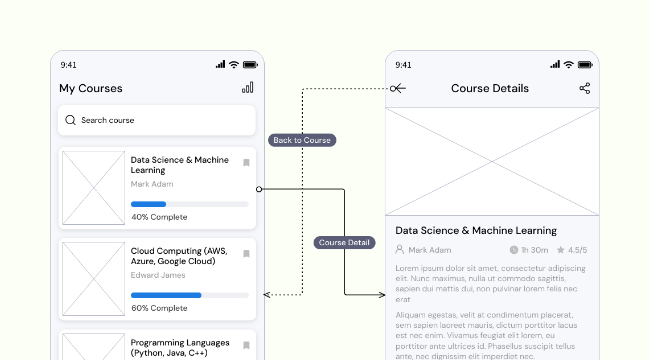Open the stats bar chart icon in My Courses
The width and height of the screenshot is (650, 360).
point(247,88)
